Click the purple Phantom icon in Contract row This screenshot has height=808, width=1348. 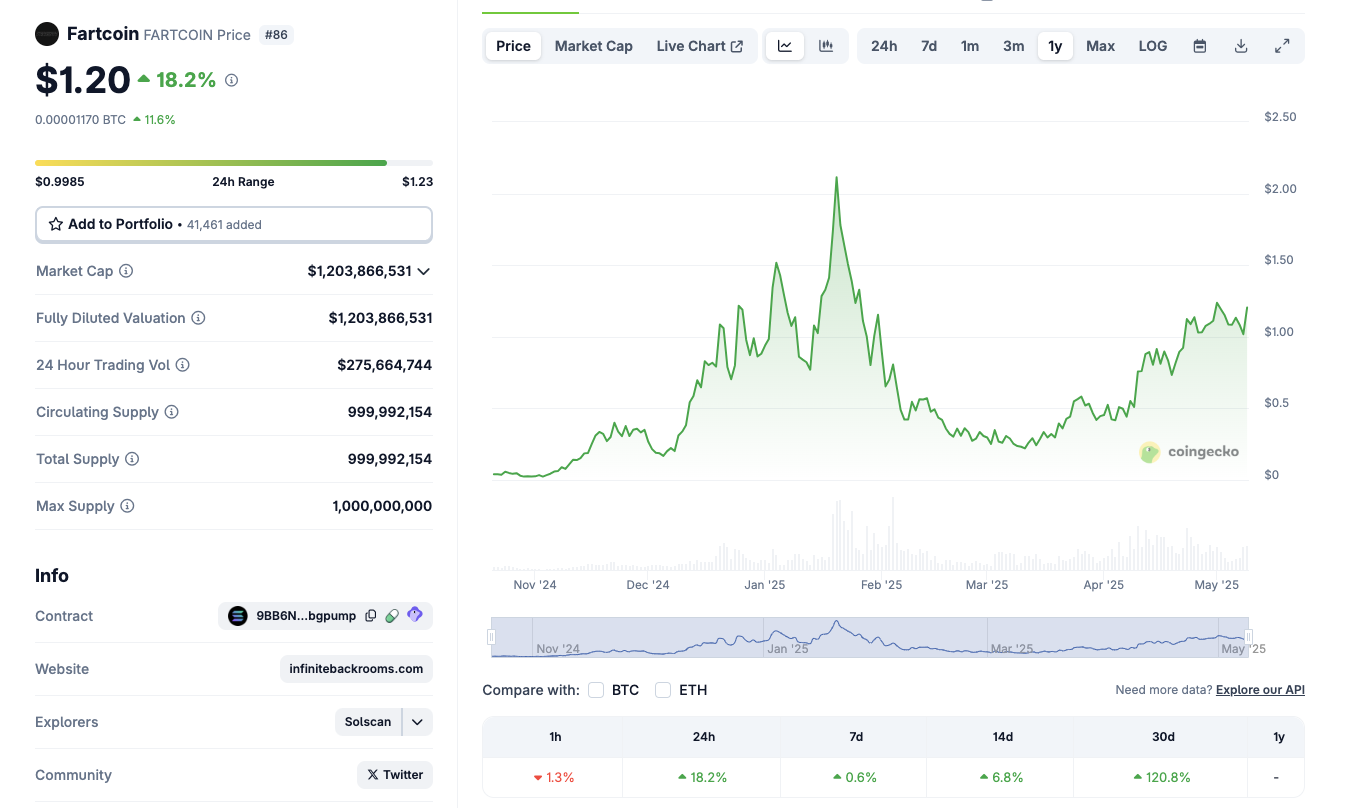coord(415,615)
